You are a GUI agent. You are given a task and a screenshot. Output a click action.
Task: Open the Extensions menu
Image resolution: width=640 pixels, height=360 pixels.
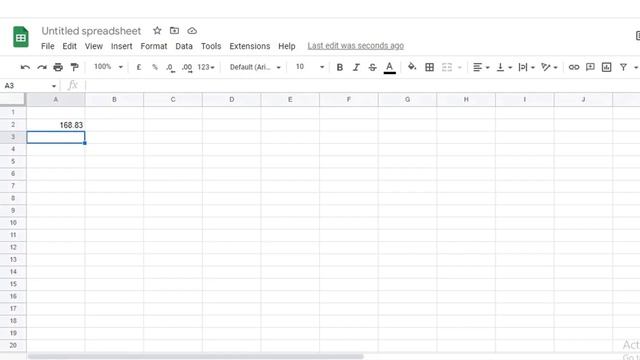(x=250, y=46)
